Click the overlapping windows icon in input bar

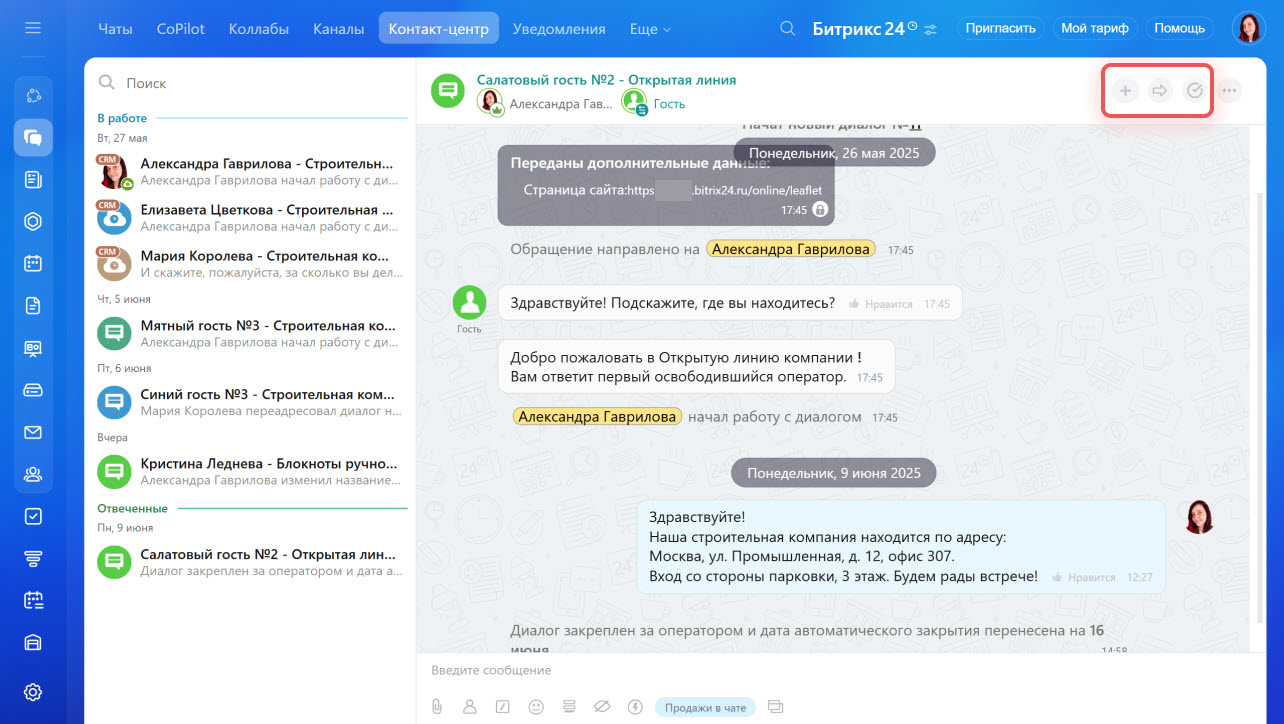(774, 707)
